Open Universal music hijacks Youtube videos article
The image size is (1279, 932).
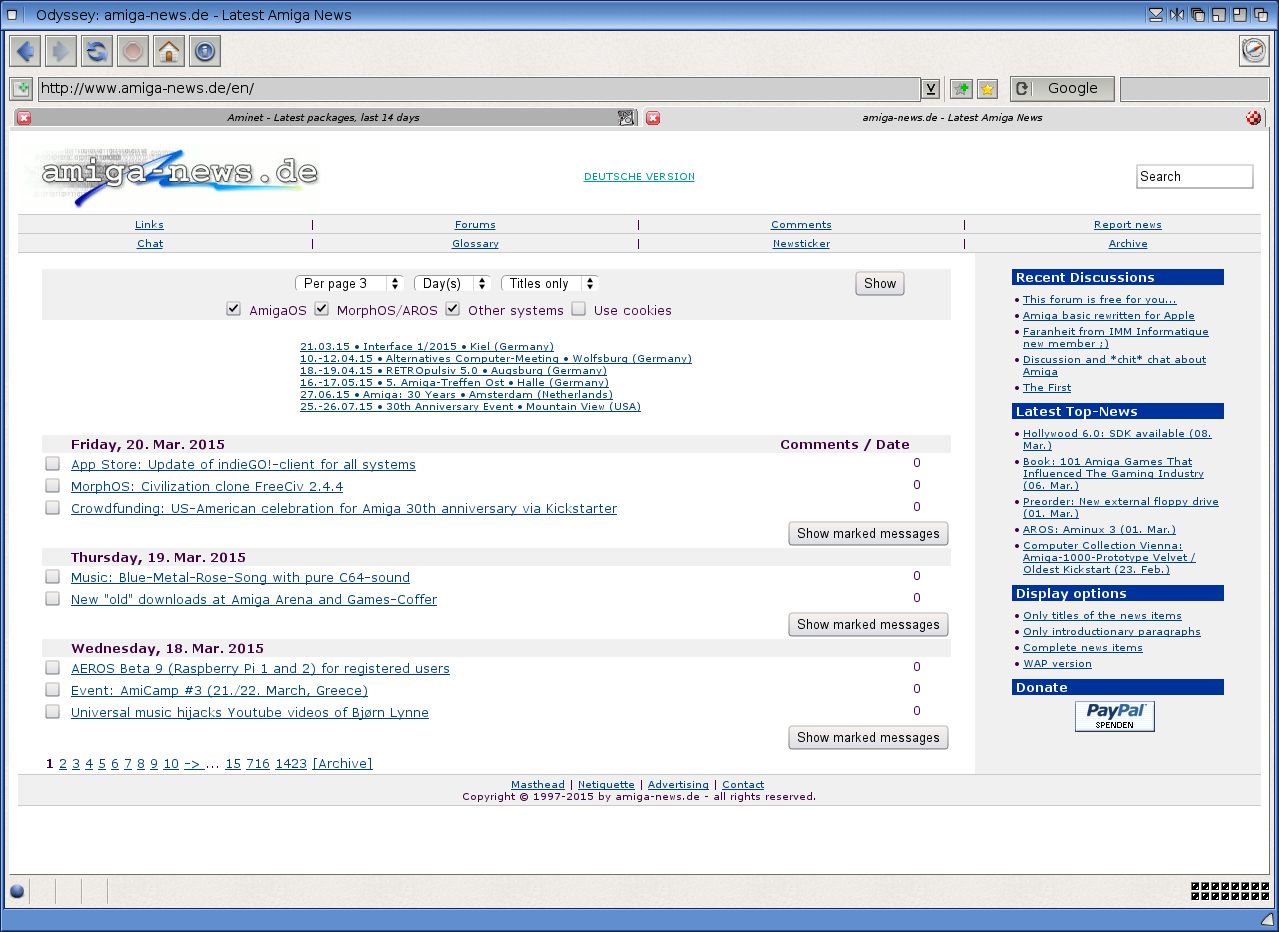click(x=250, y=713)
